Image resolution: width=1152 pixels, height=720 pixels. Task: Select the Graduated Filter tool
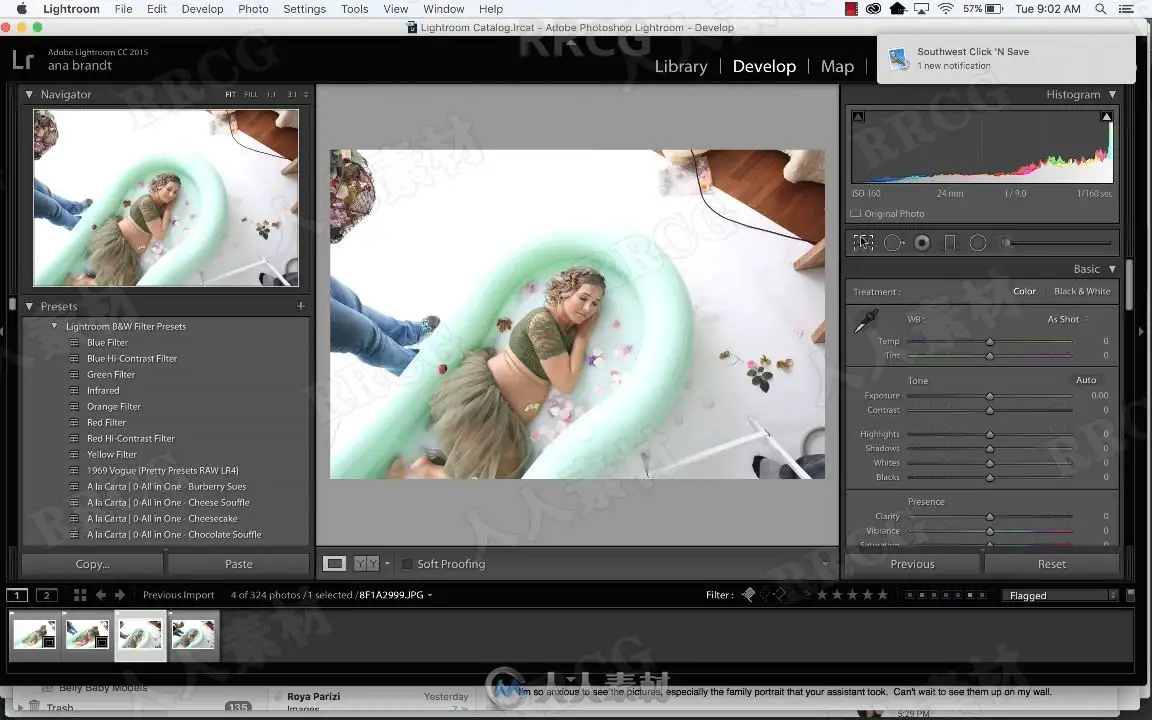click(x=950, y=242)
